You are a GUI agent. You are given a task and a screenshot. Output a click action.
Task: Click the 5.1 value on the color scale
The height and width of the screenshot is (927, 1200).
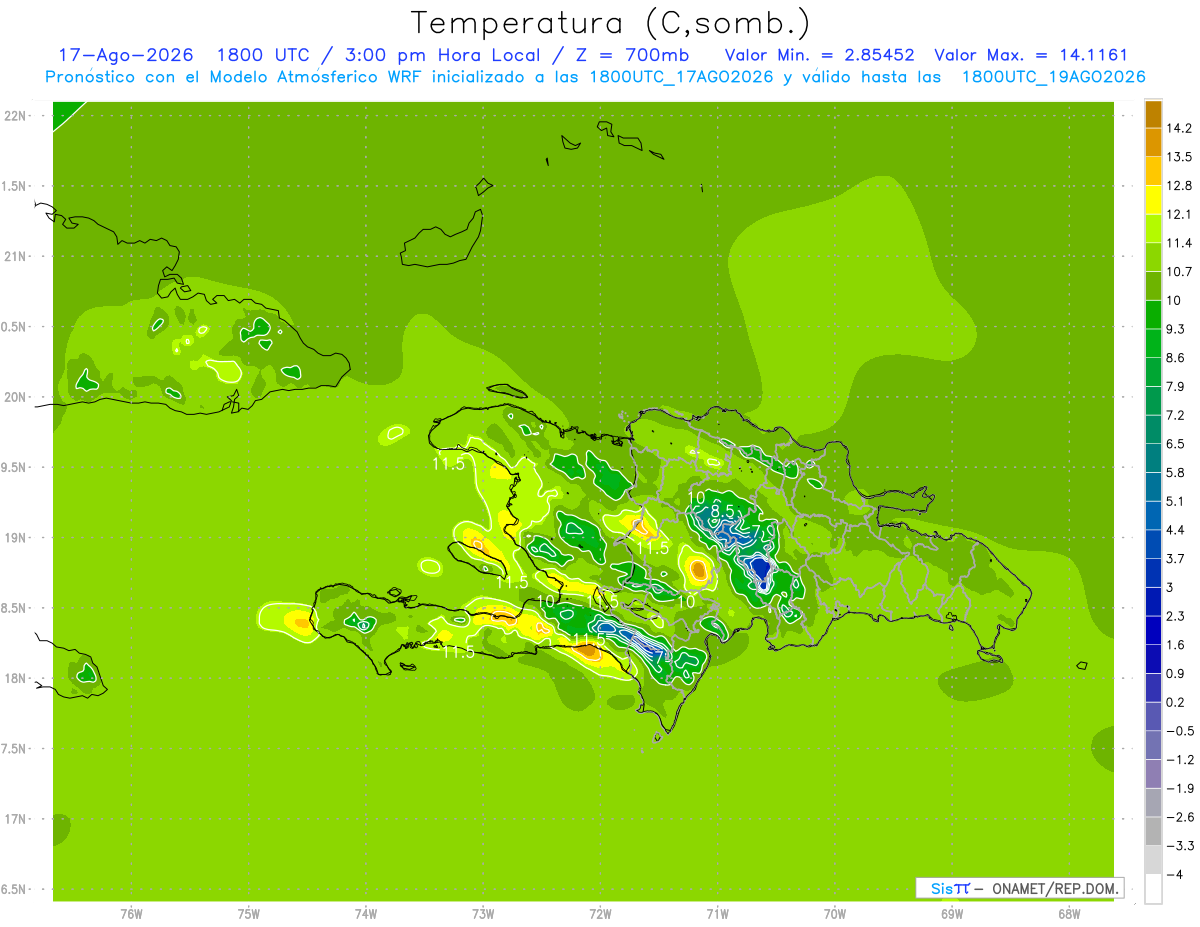[x=1176, y=502]
